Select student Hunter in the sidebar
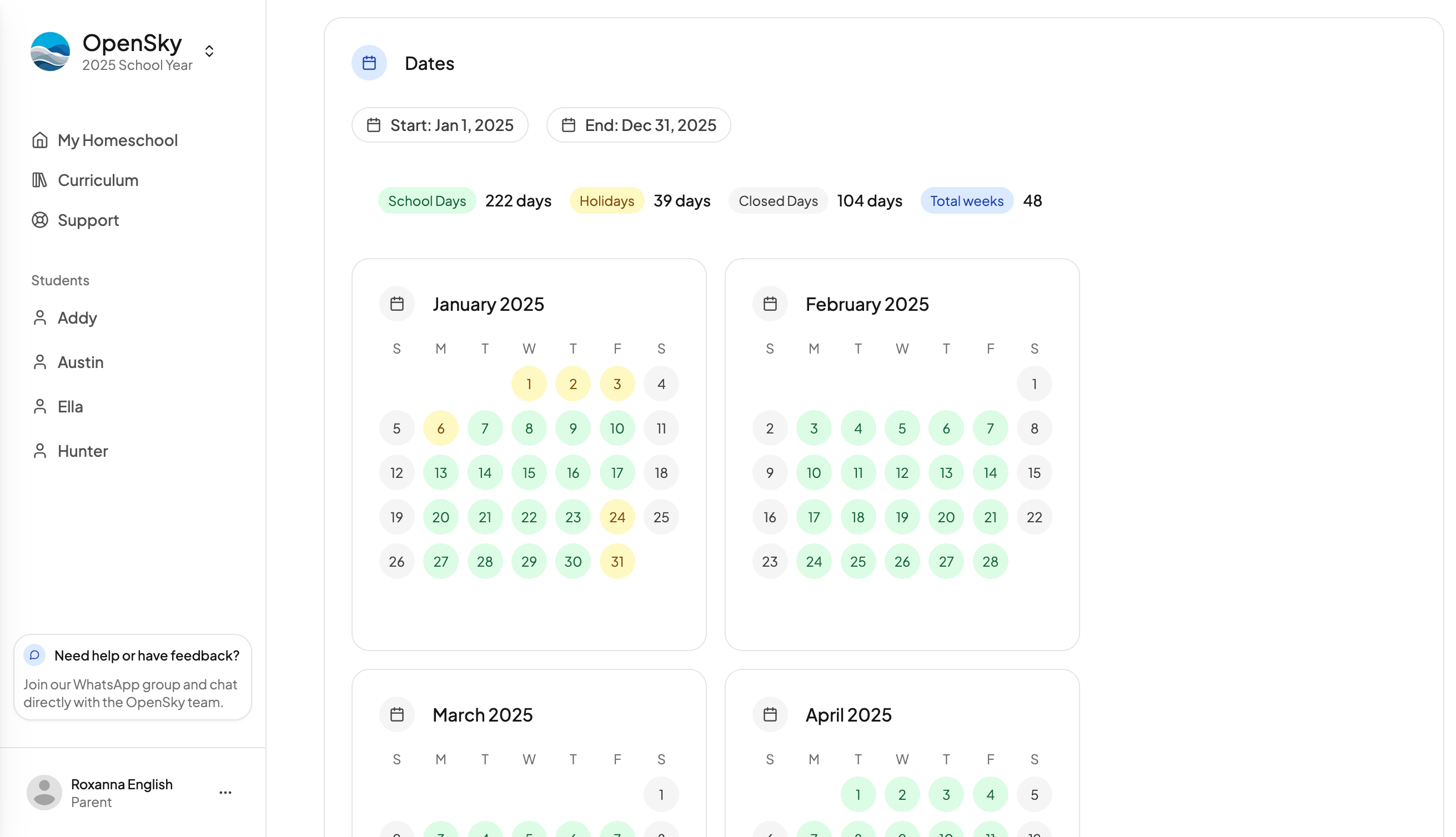1456x837 pixels. coord(82,451)
